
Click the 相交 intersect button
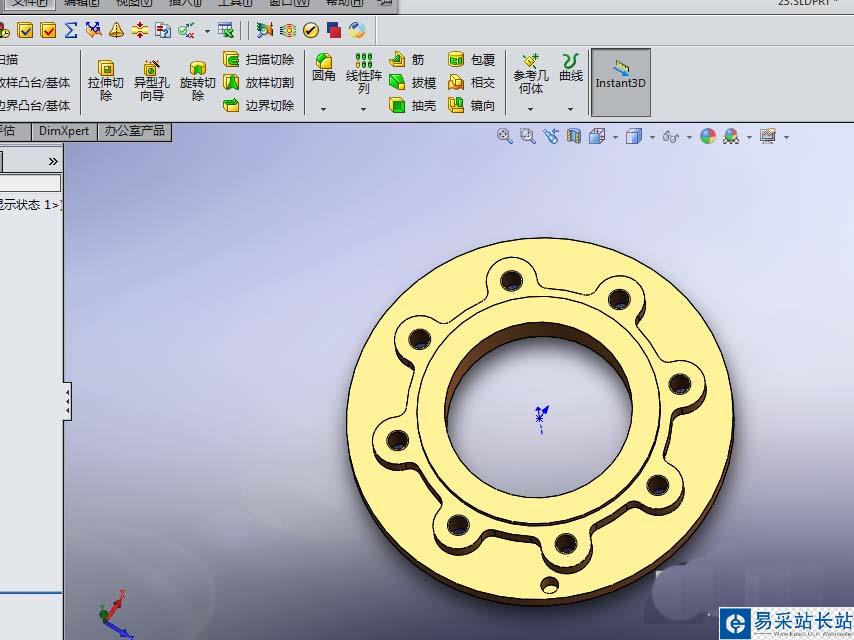coord(471,82)
